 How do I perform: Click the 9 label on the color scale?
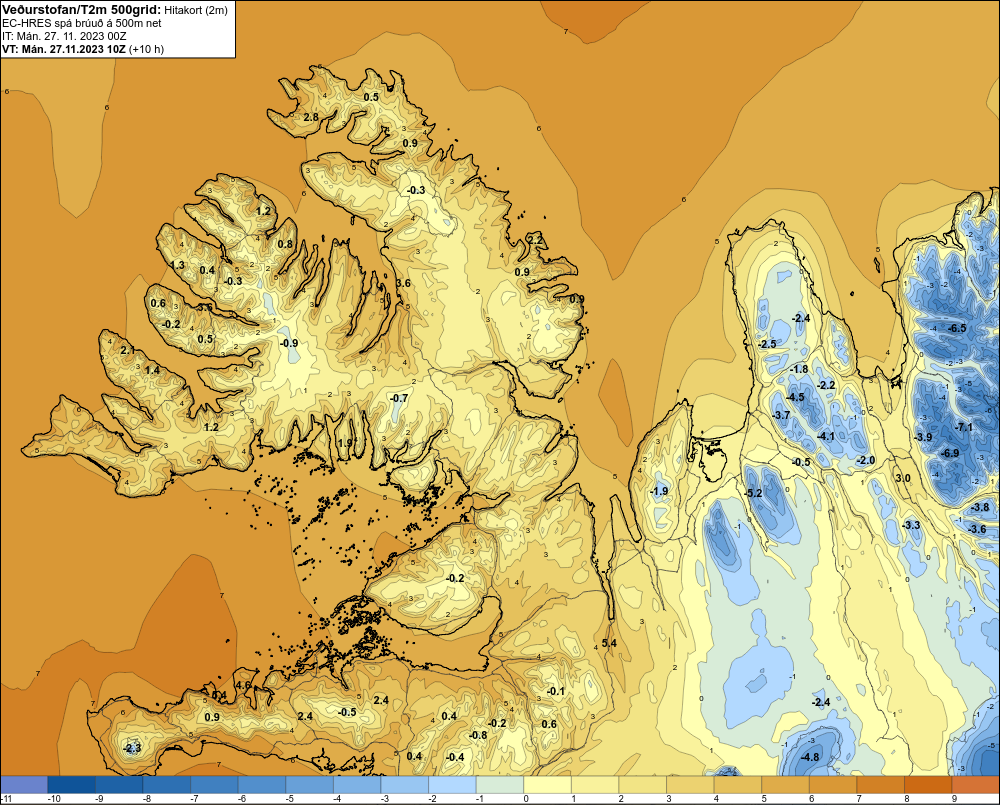tap(955, 799)
